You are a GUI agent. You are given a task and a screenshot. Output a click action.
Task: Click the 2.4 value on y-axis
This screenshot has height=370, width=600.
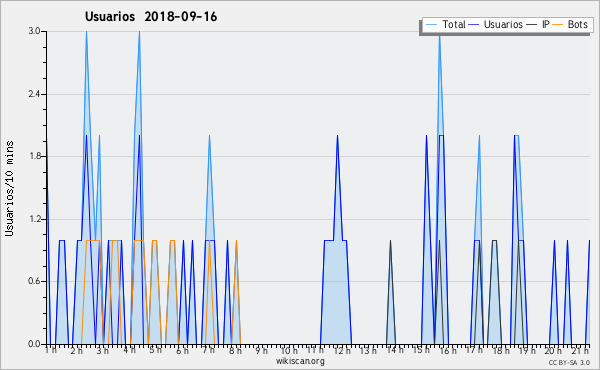34,94
